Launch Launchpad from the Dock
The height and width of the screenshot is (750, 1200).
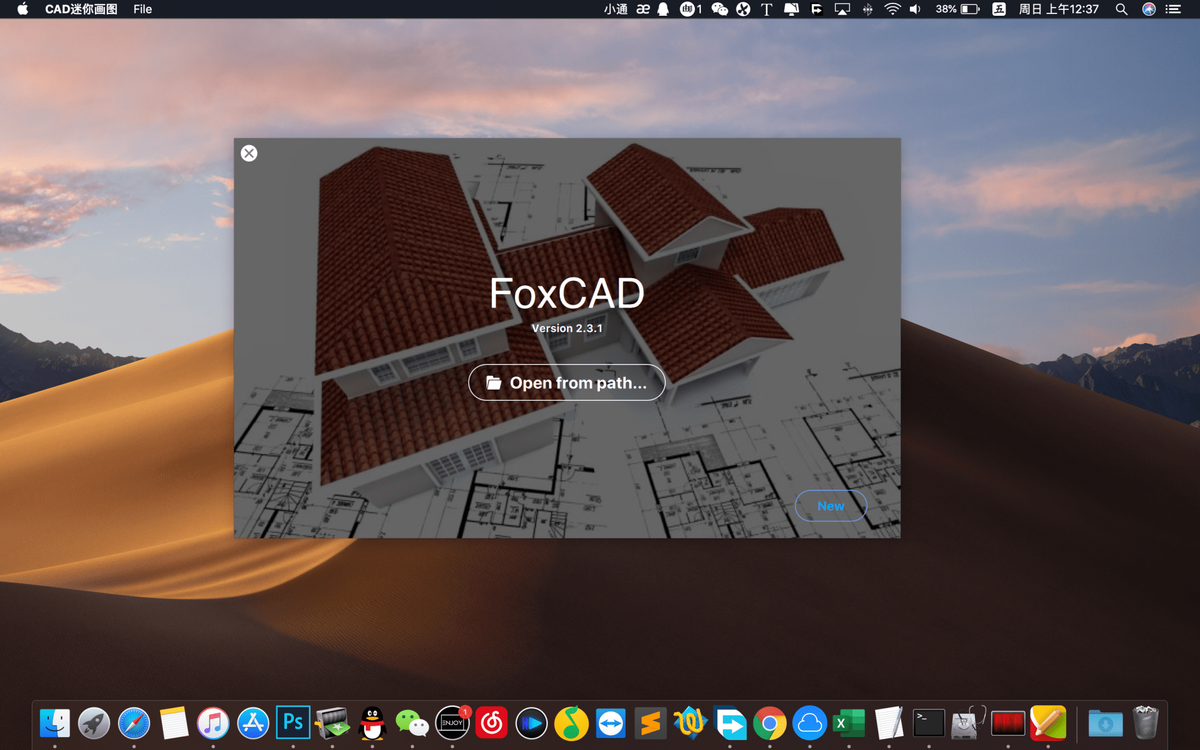(94, 722)
